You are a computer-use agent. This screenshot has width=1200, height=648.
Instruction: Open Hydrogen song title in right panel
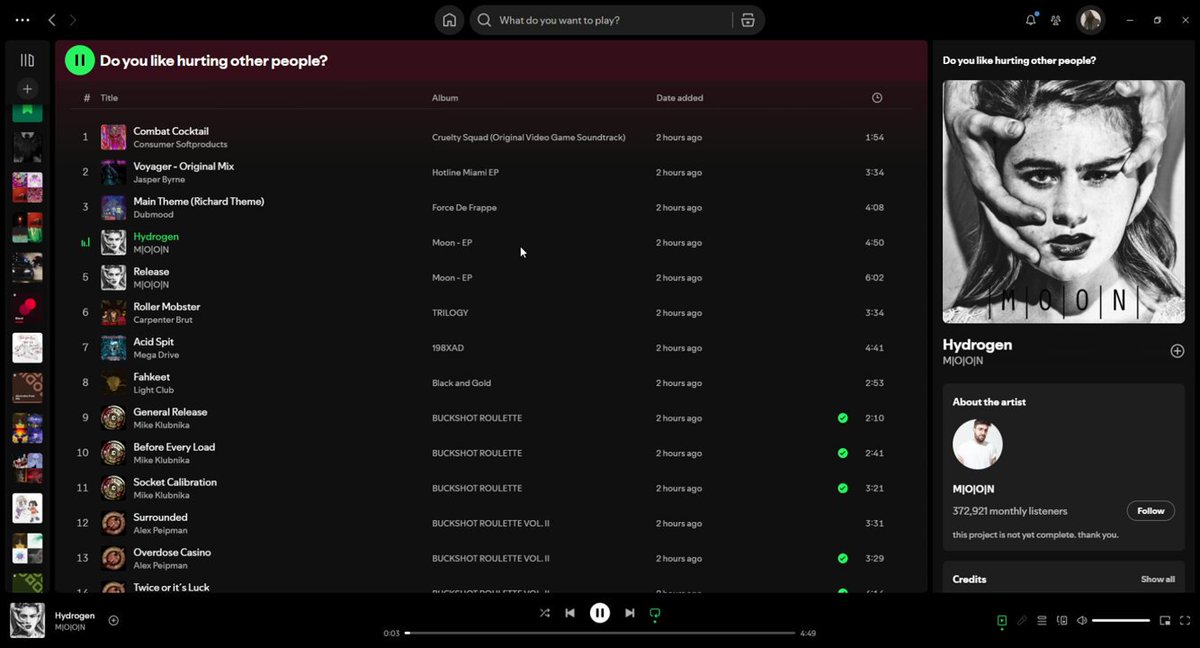point(977,344)
